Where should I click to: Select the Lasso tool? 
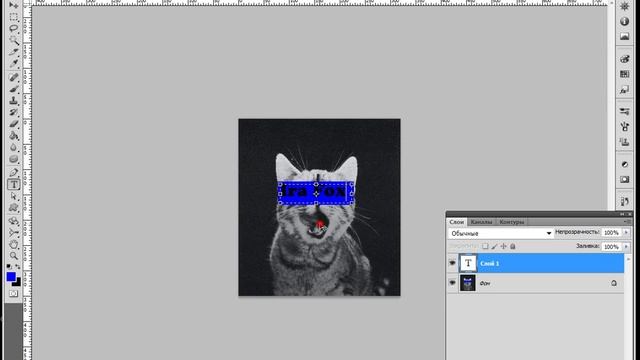pos(13,29)
